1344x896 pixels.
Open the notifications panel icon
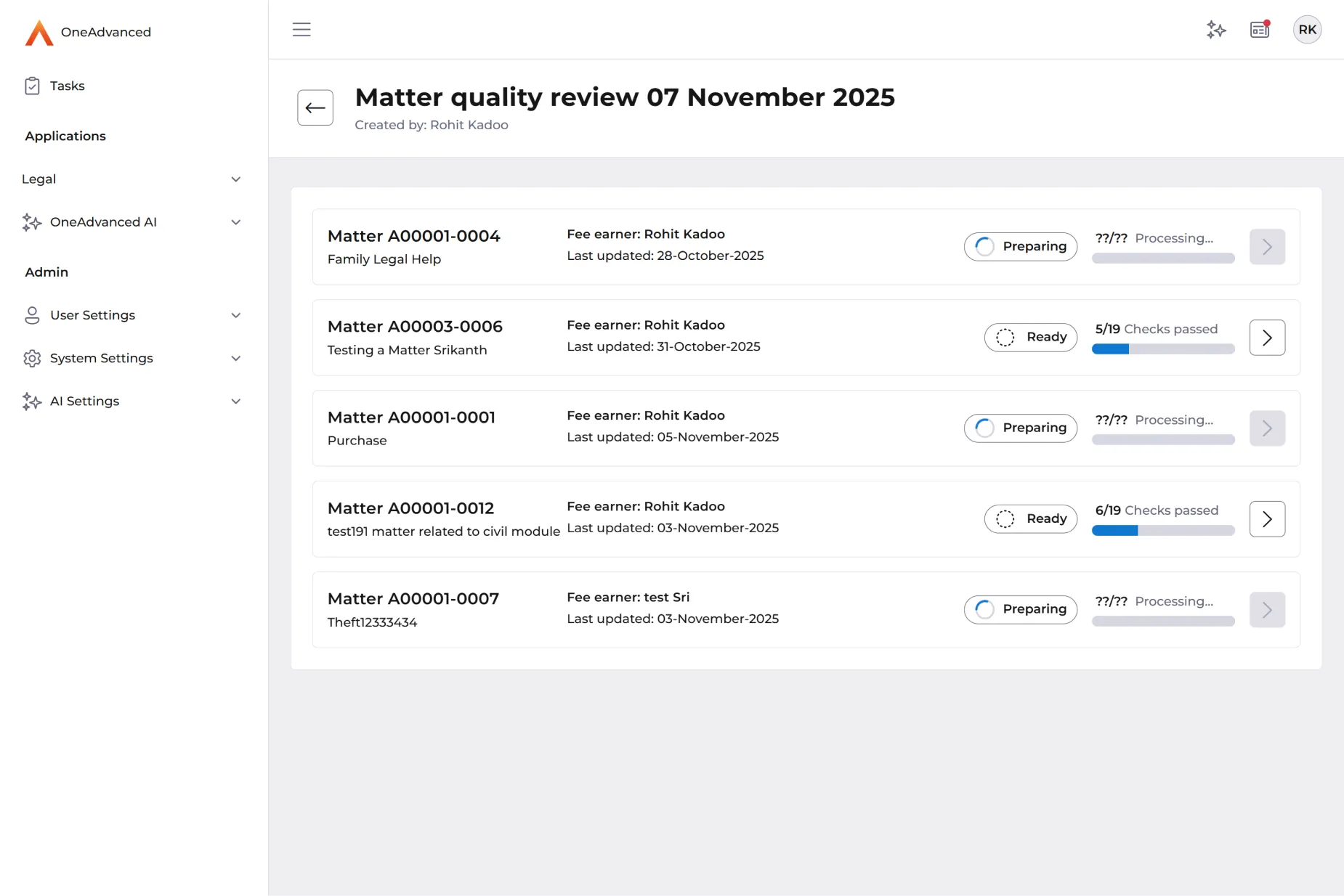[x=1260, y=30]
